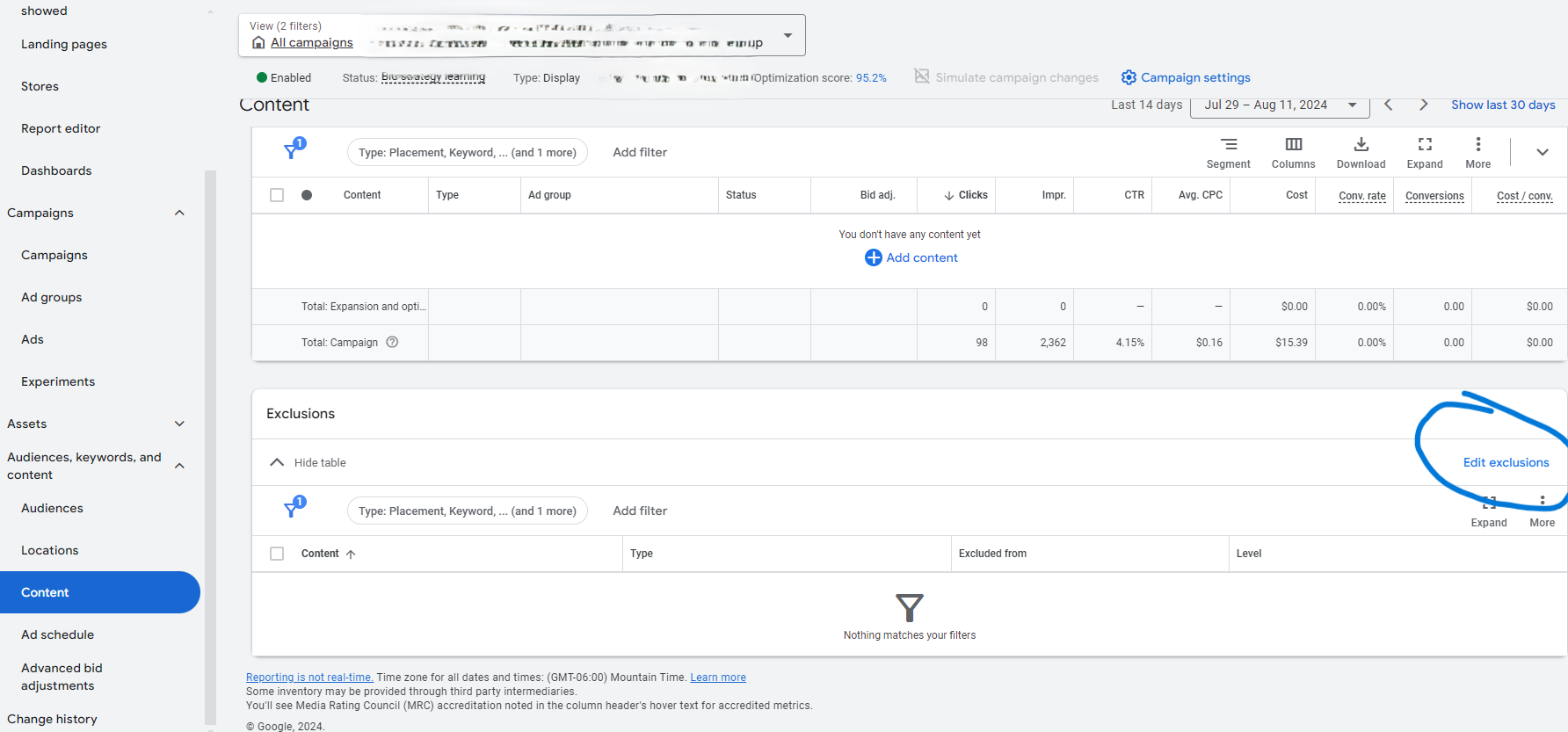This screenshot has height=732, width=1568.
Task: Open the Columns editor icon
Action: 1293,152
